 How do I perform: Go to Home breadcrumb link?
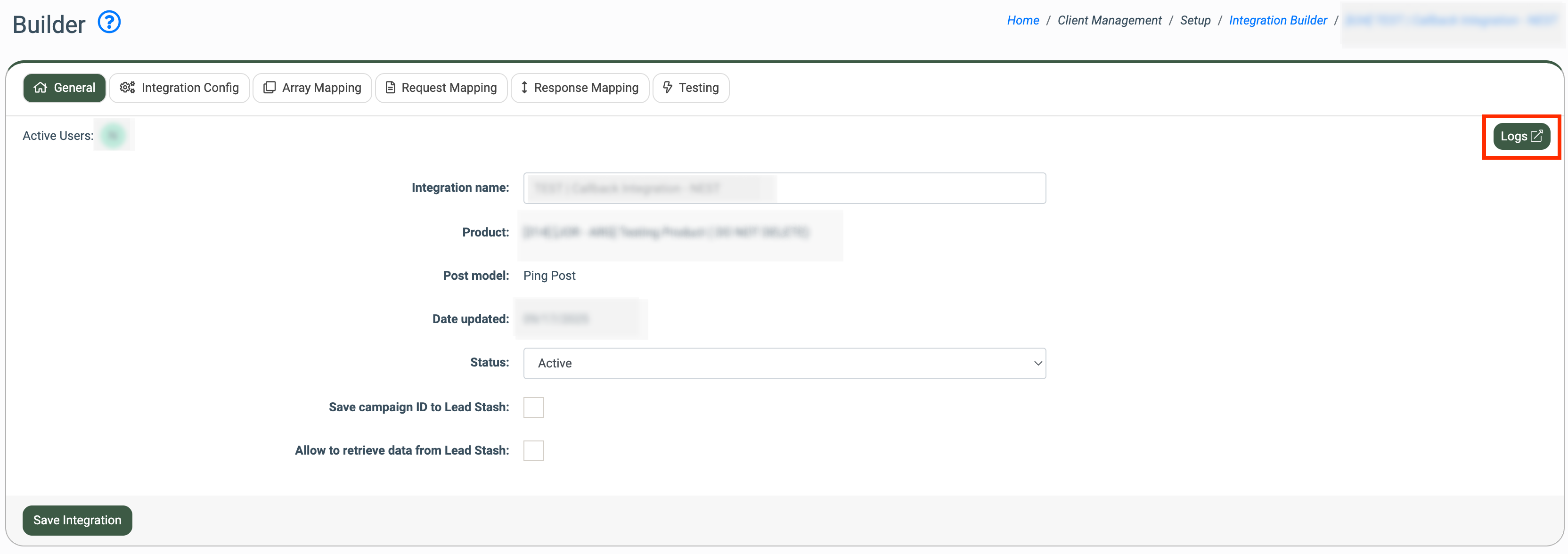coord(1022,20)
